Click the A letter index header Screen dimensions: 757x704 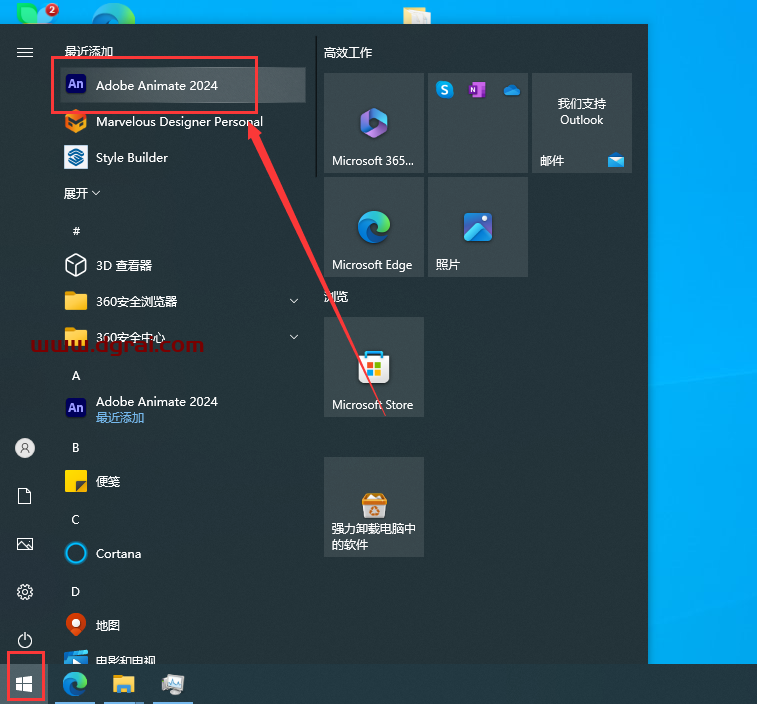pos(76,376)
